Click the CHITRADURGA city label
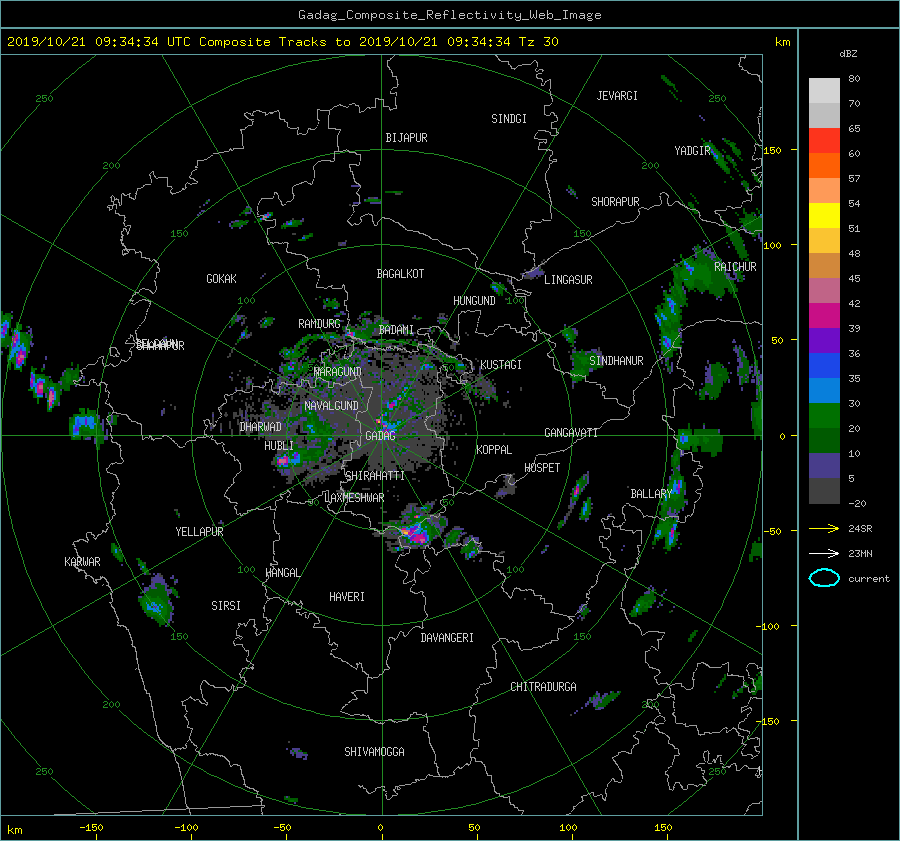Viewport: 900px width, 841px height. click(x=544, y=687)
